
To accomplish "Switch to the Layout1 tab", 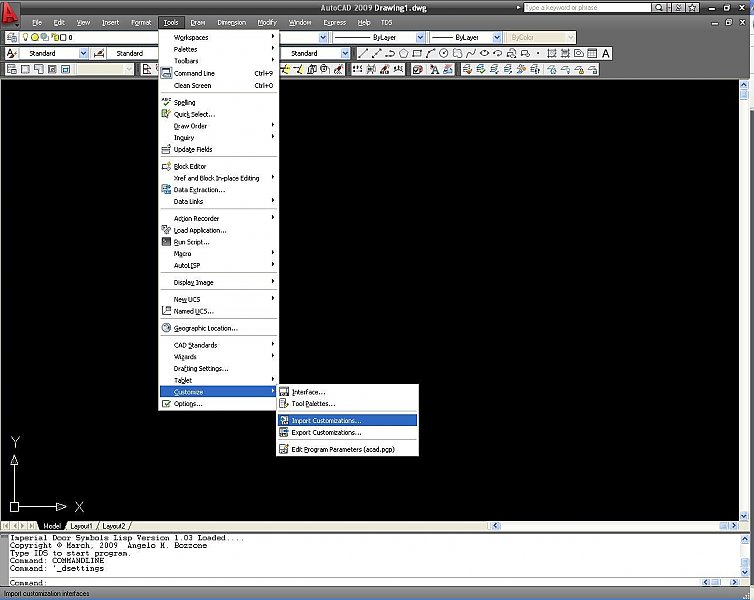I will [x=81, y=526].
